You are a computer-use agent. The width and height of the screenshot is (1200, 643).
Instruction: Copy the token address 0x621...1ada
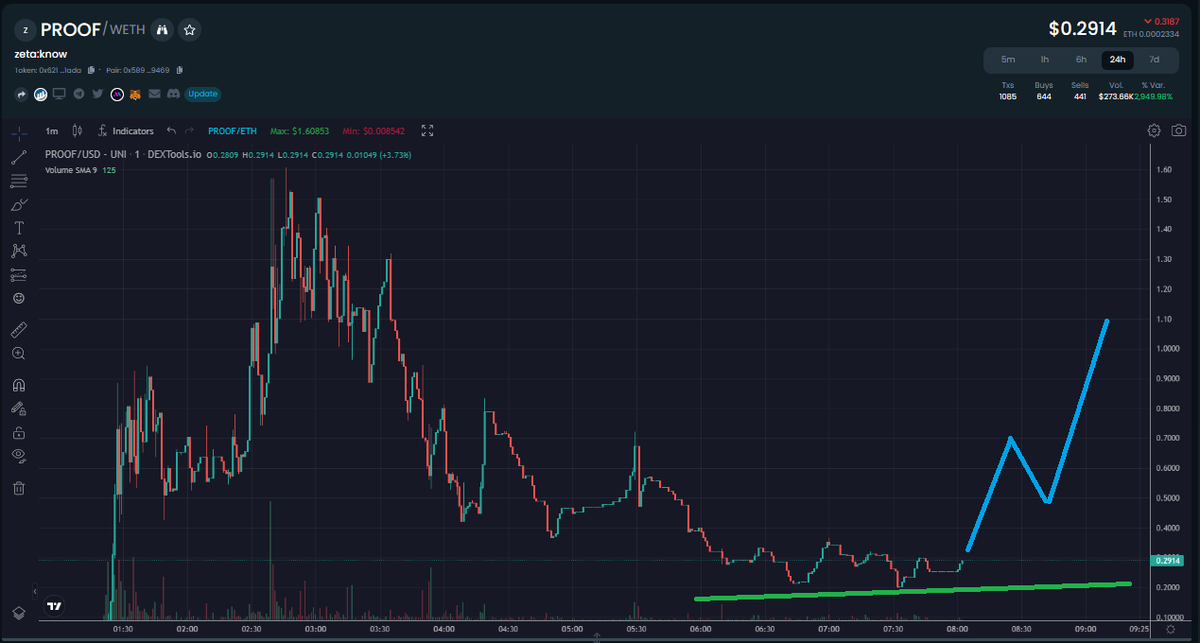91,70
